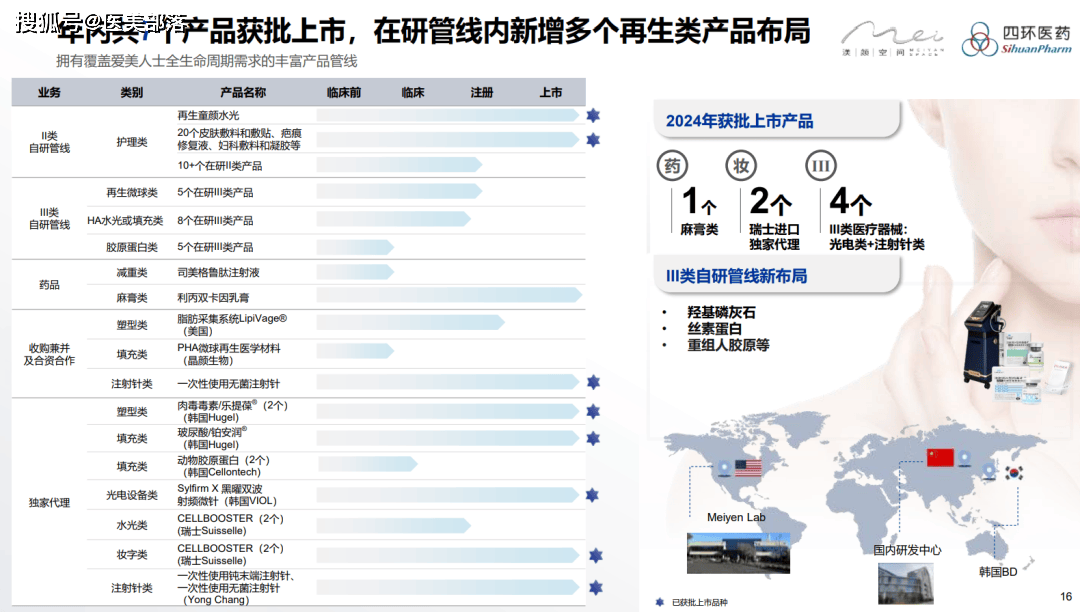Click PHA微球再生医学材料 product name
Screen dimensions: 1080x612
(229, 355)
